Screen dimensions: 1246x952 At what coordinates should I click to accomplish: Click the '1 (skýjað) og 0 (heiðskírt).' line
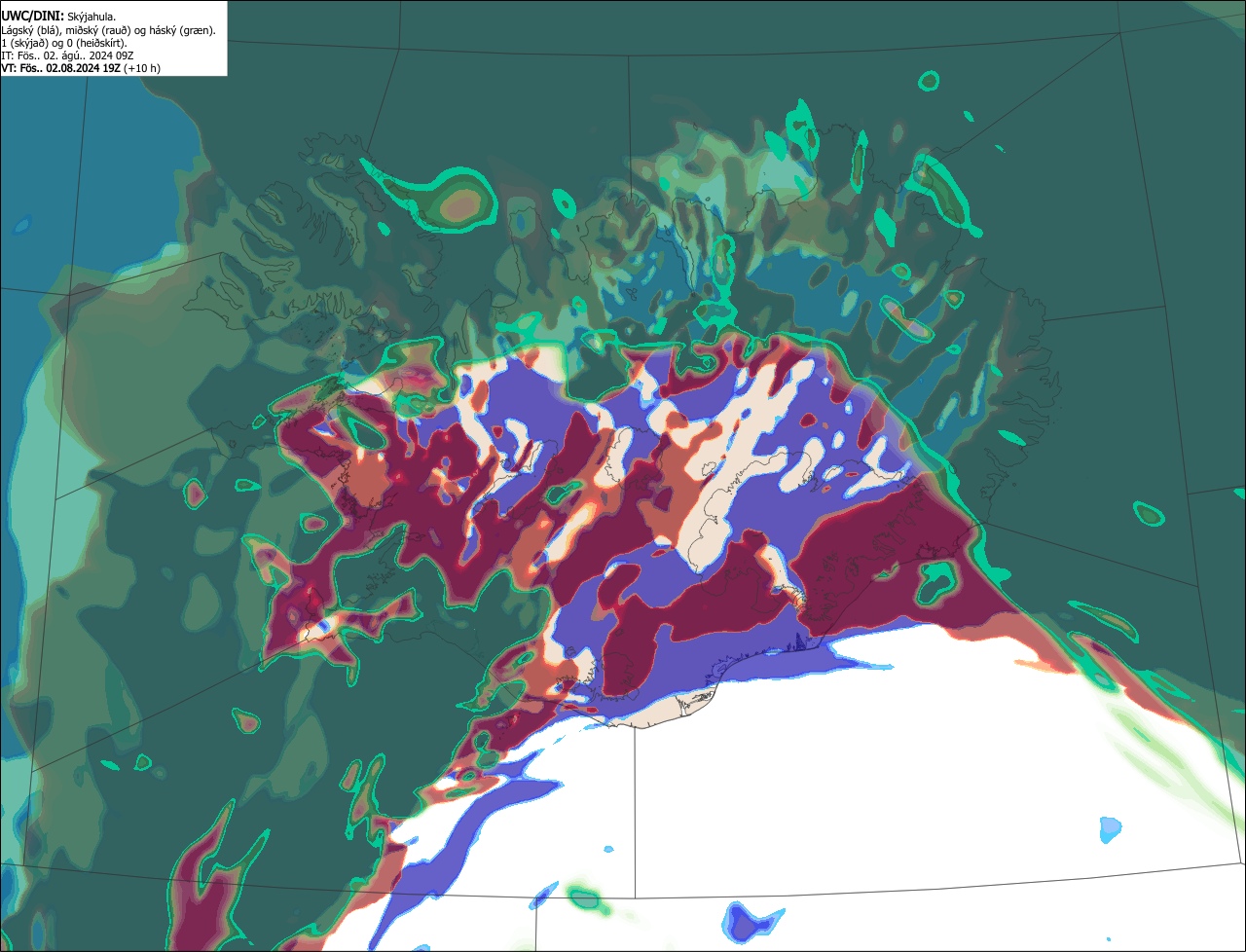click(64, 43)
